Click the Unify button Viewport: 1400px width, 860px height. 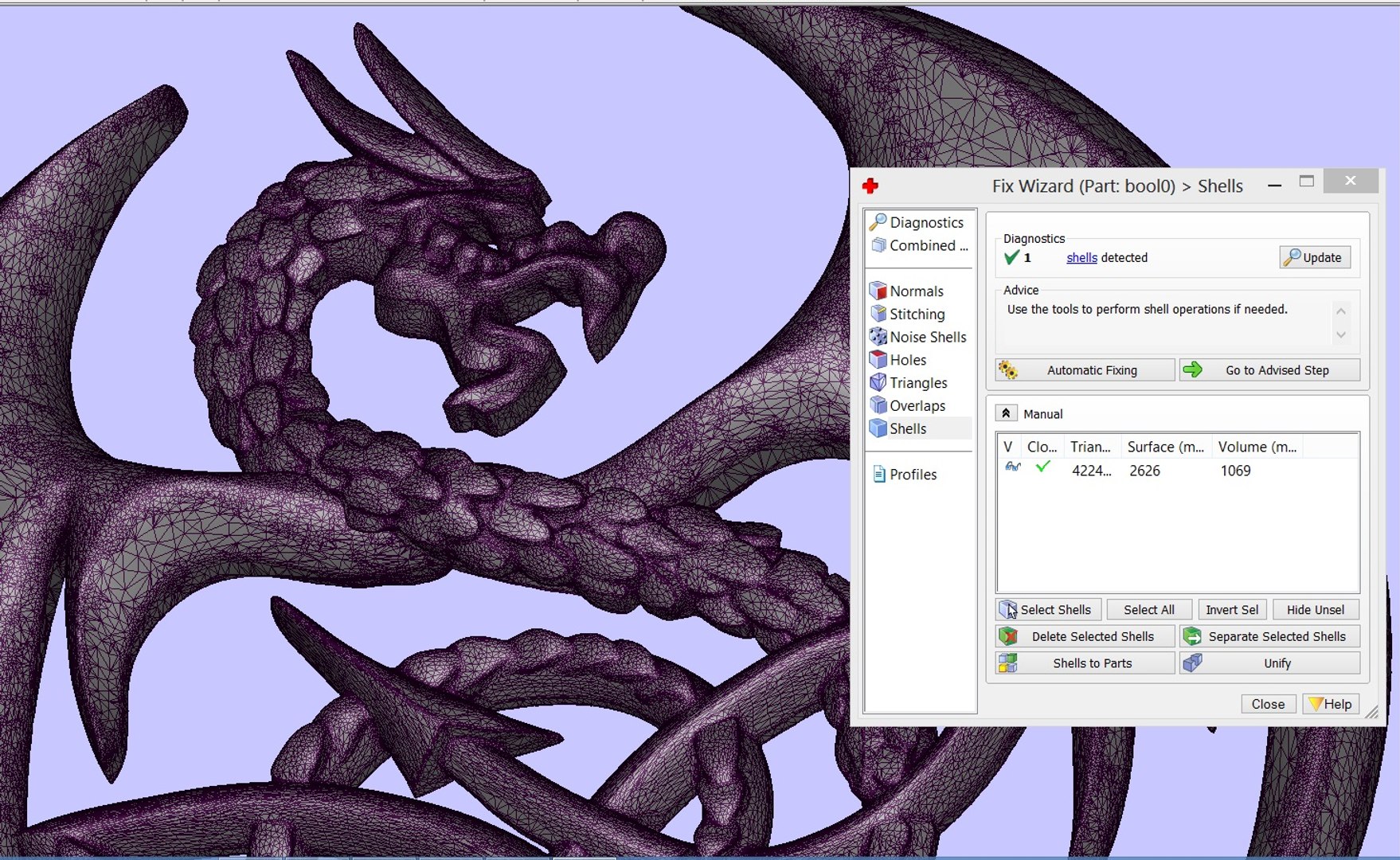coord(1269,663)
